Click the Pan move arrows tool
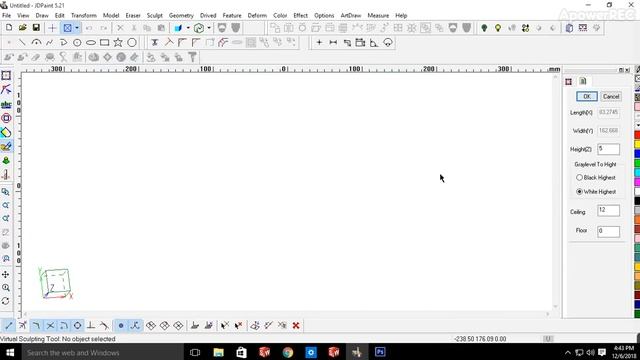This screenshot has width=640, height=360. click(x=6, y=274)
